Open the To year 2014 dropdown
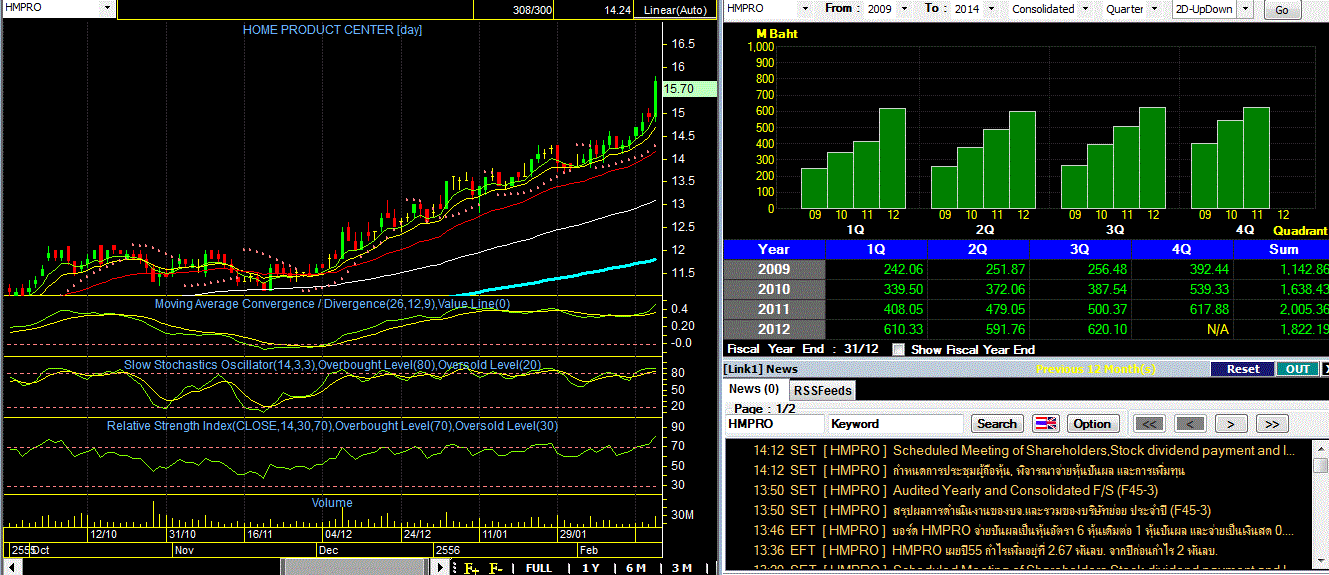Viewport: 1329px width, 575px height. 990,8
